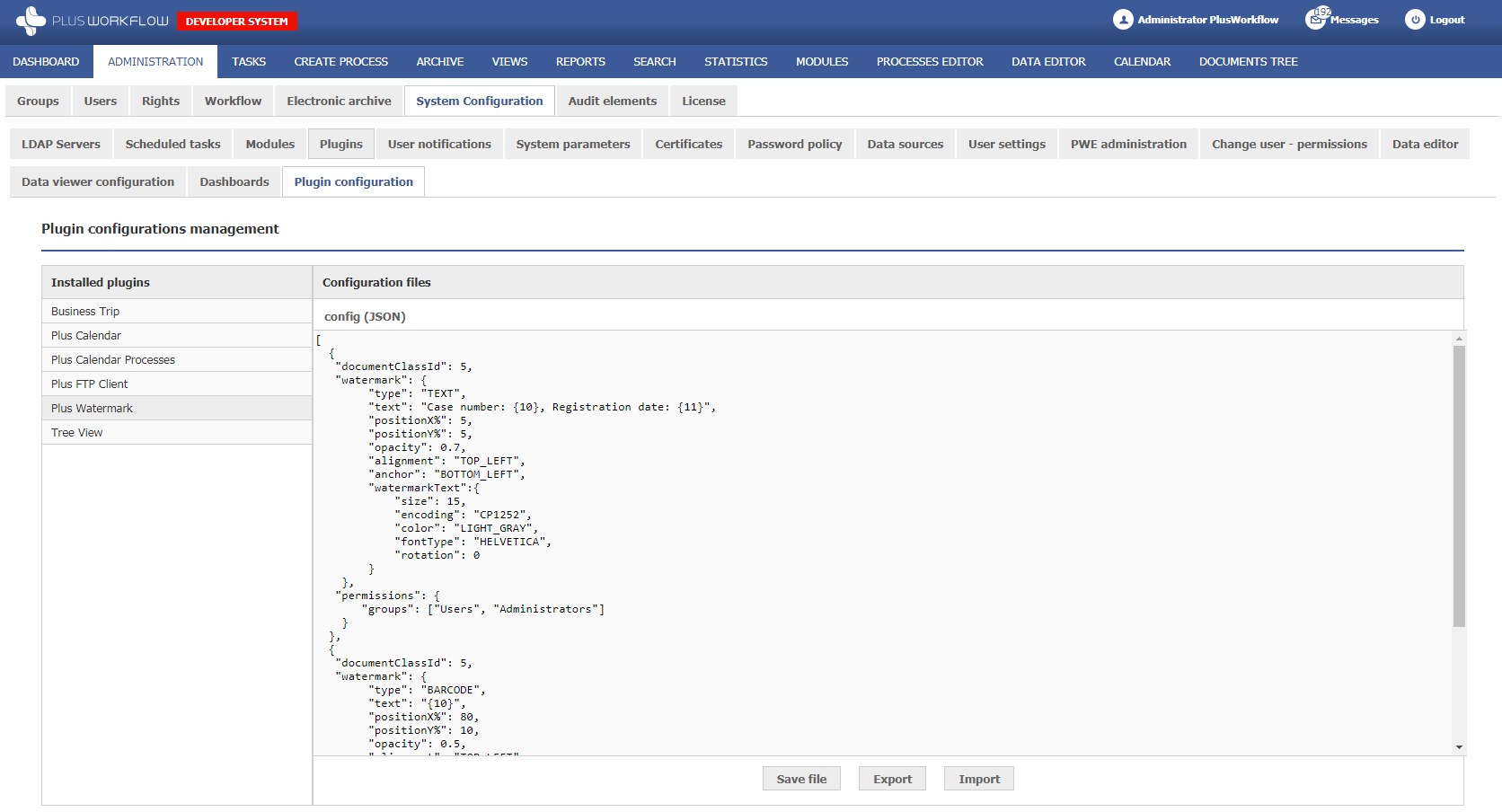Select Plus Calendar plugin
Viewport: 1502px width, 812px height.
click(177, 335)
